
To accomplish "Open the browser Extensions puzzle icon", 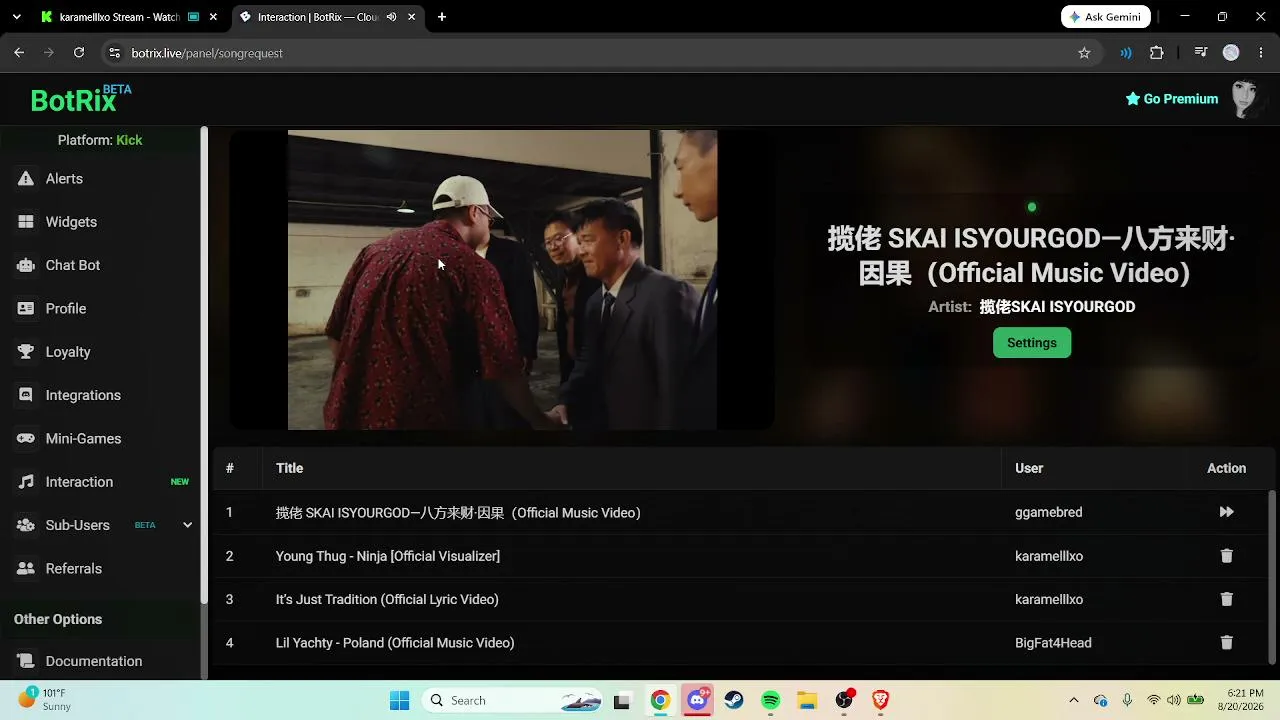I will [x=1157, y=53].
